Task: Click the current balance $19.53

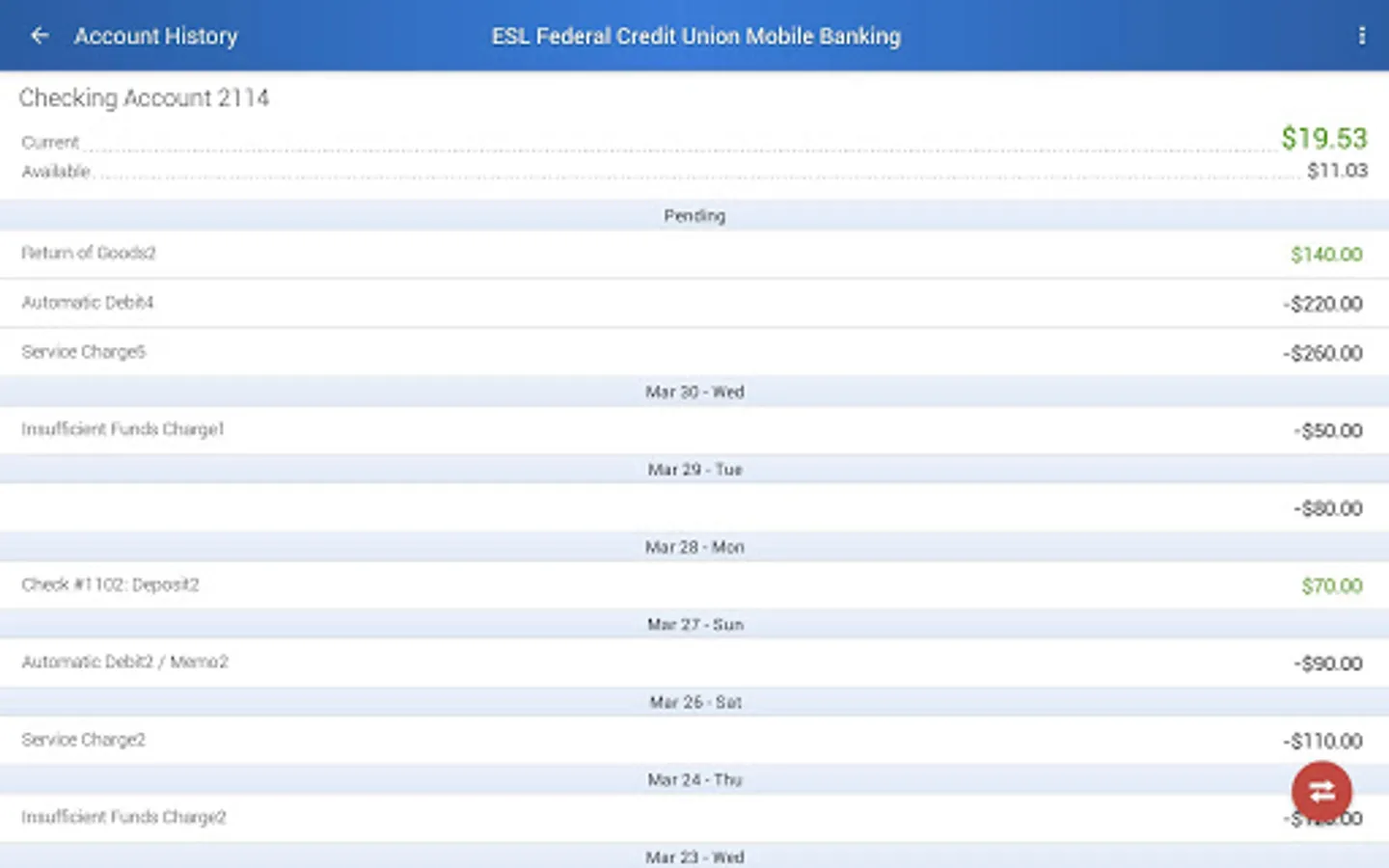Action: 1323,139
